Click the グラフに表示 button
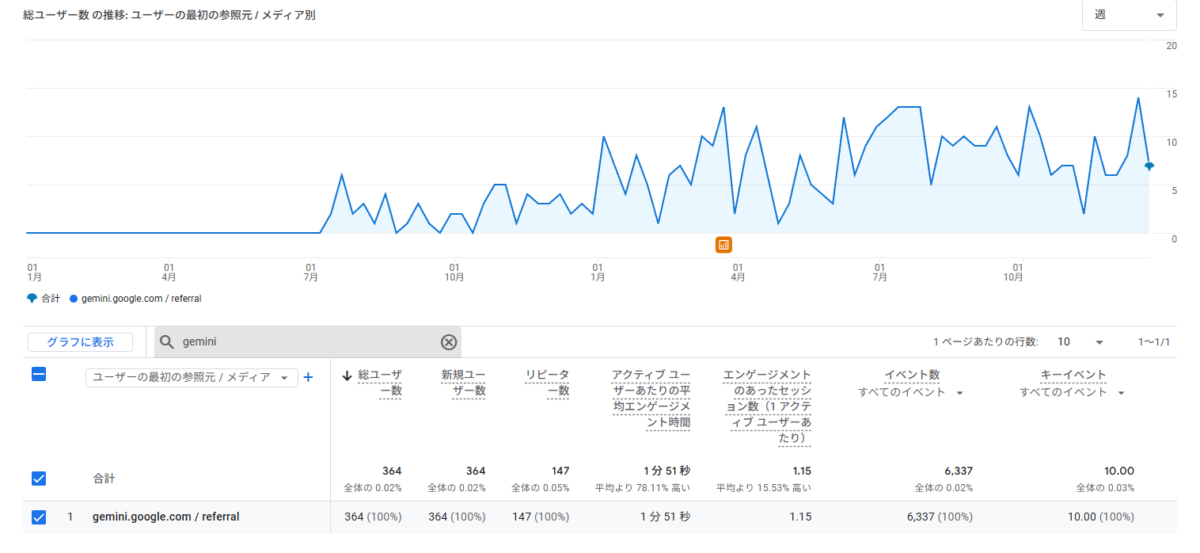1200x553 pixels. point(80,342)
